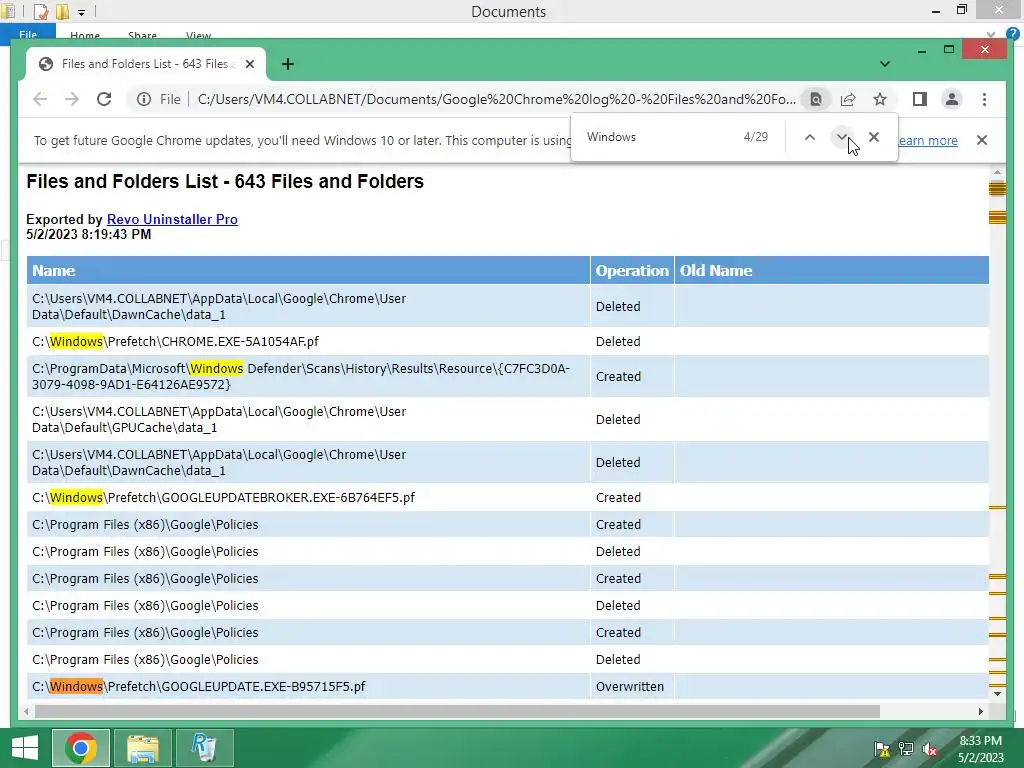Open the find-in-page search icon in address bar
This screenshot has height=768, width=1024.
tap(816, 99)
